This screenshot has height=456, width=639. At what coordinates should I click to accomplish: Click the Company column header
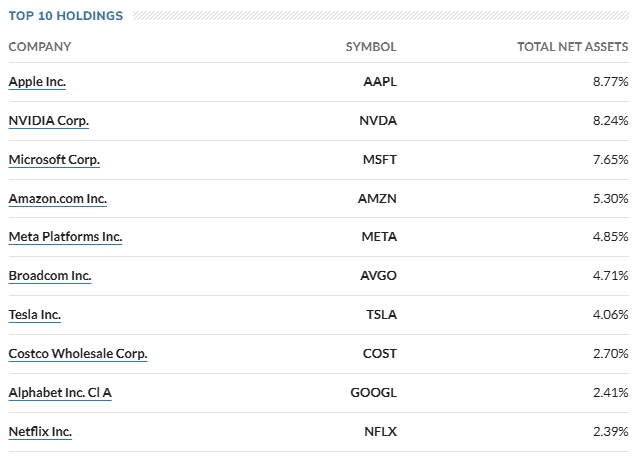coord(40,47)
